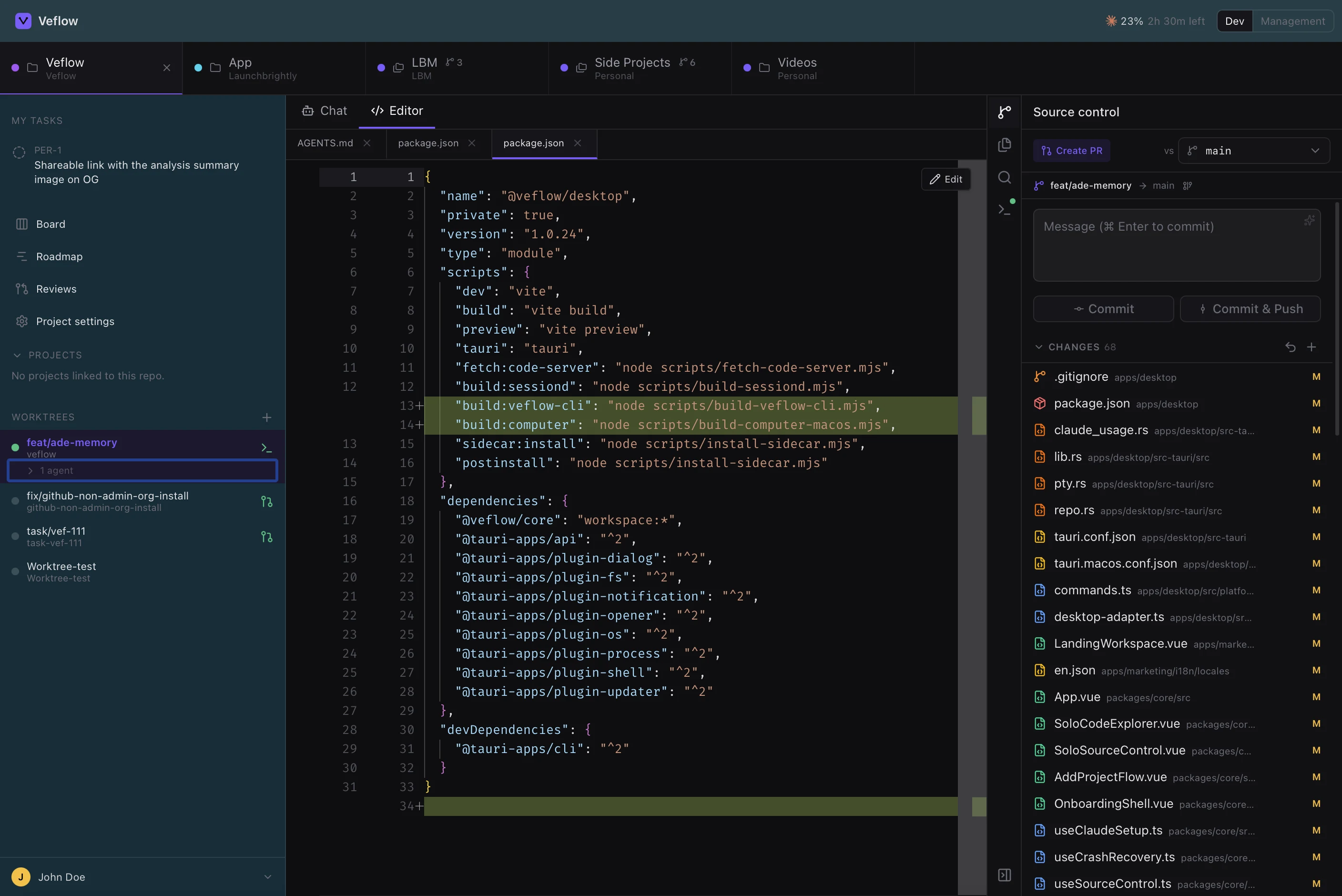This screenshot has width=1342, height=896.
Task: Switch to the Chat tab
Action: (324, 111)
